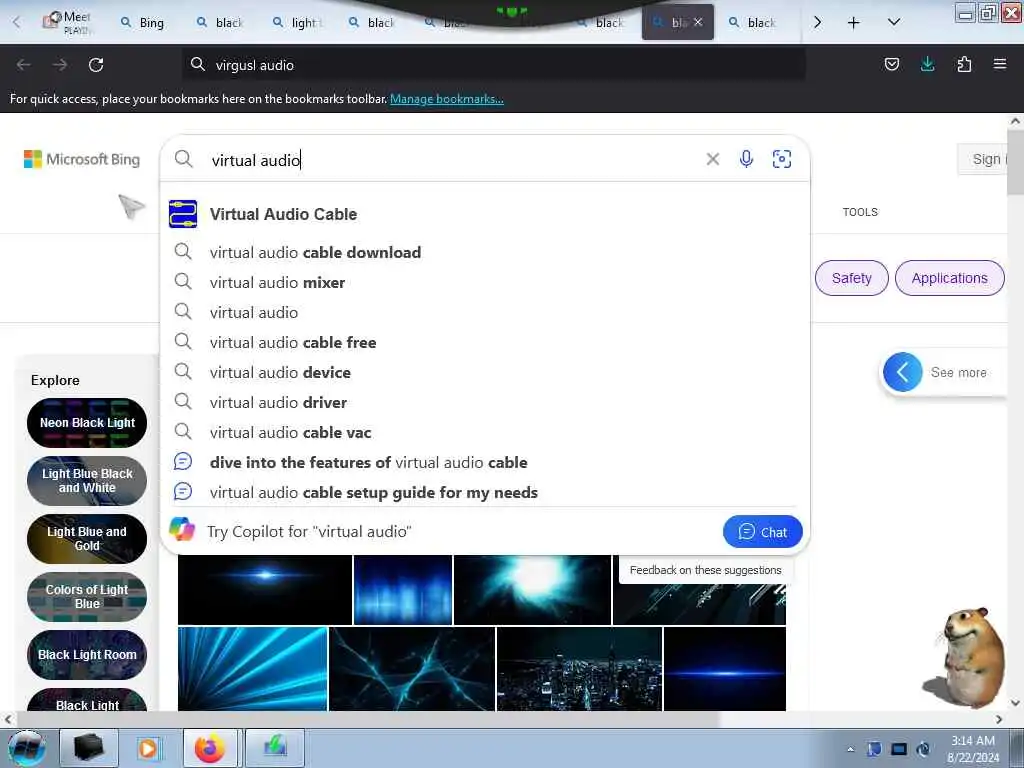Open Light Blue Black and White chip
The image size is (1024, 768).
pyautogui.click(x=87, y=481)
